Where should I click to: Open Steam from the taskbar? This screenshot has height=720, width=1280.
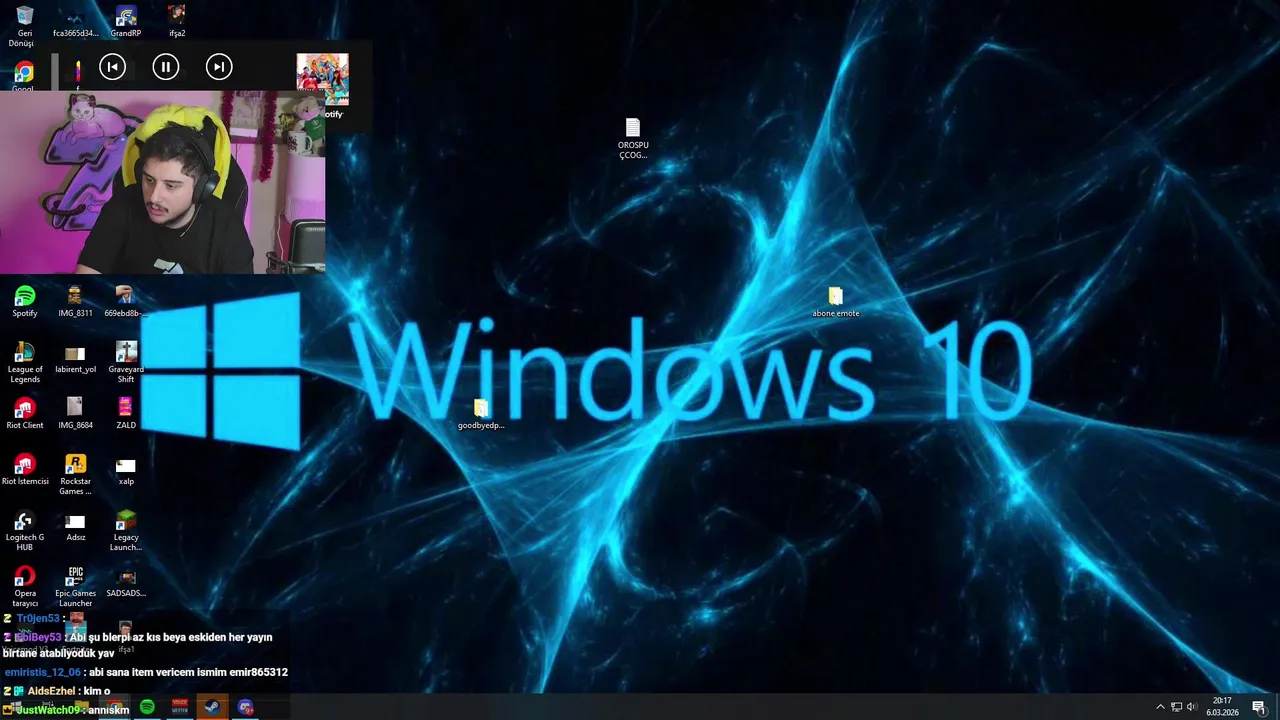[212, 707]
